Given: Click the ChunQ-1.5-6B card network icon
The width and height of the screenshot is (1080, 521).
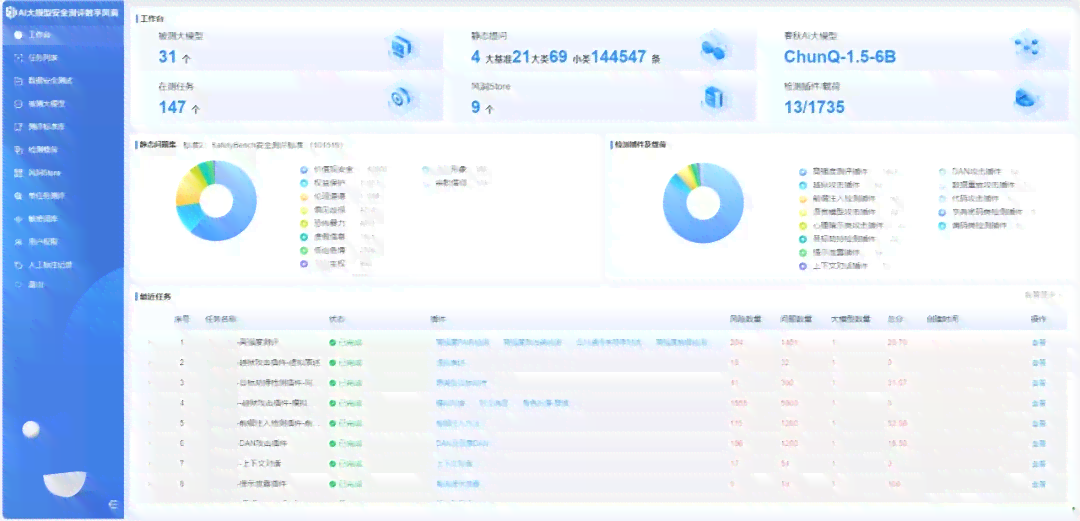Looking at the screenshot, I should point(1026,47).
